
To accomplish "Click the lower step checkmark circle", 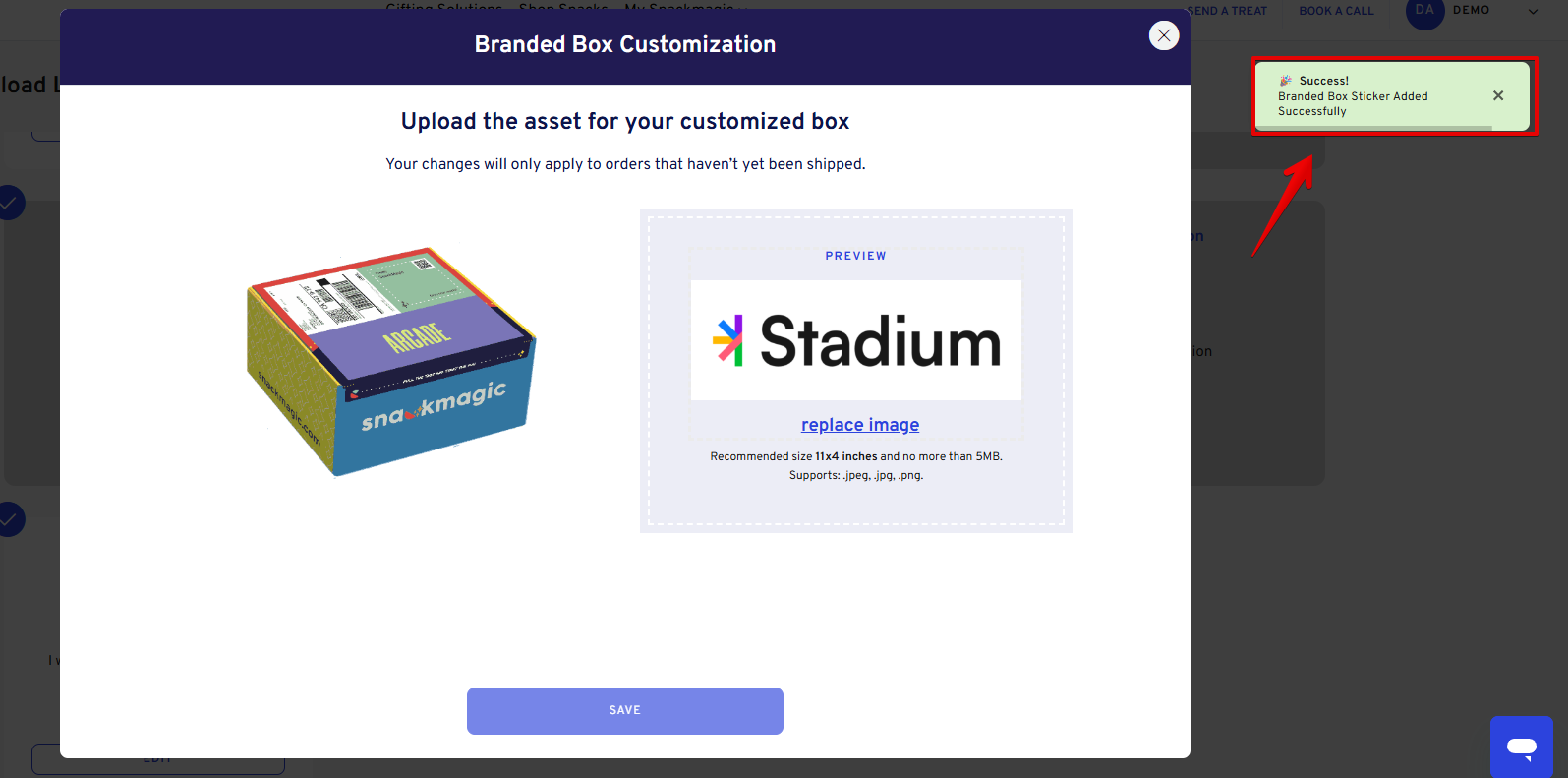I will 10,518.
